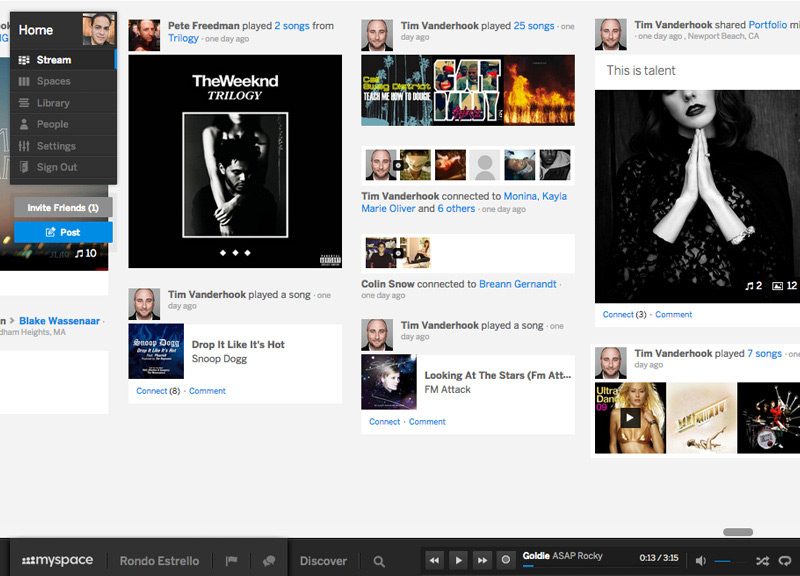Open notifications via the flag icon

tap(232, 561)
